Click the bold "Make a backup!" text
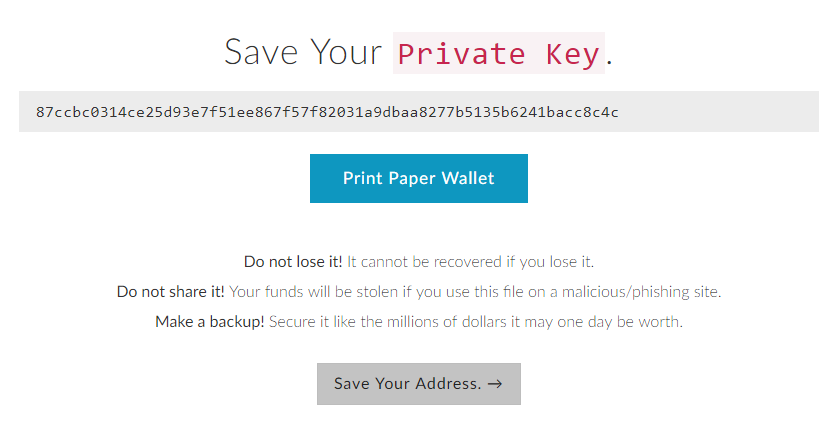Screen dimensions: 836x434 point(210,322)
